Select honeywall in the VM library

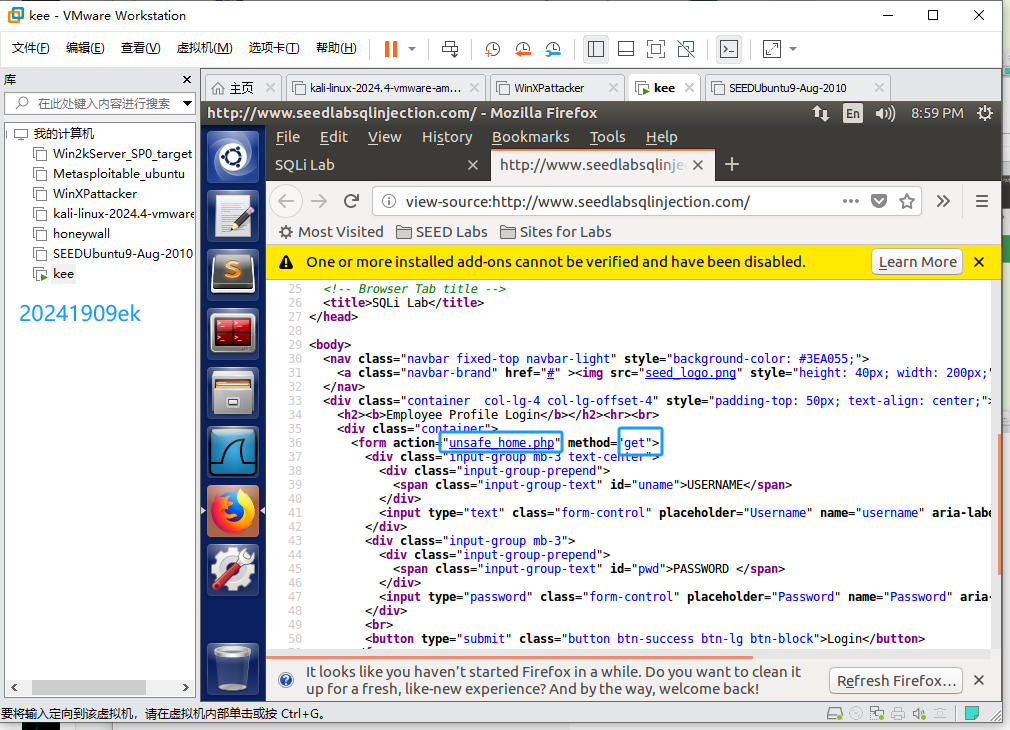81,234
